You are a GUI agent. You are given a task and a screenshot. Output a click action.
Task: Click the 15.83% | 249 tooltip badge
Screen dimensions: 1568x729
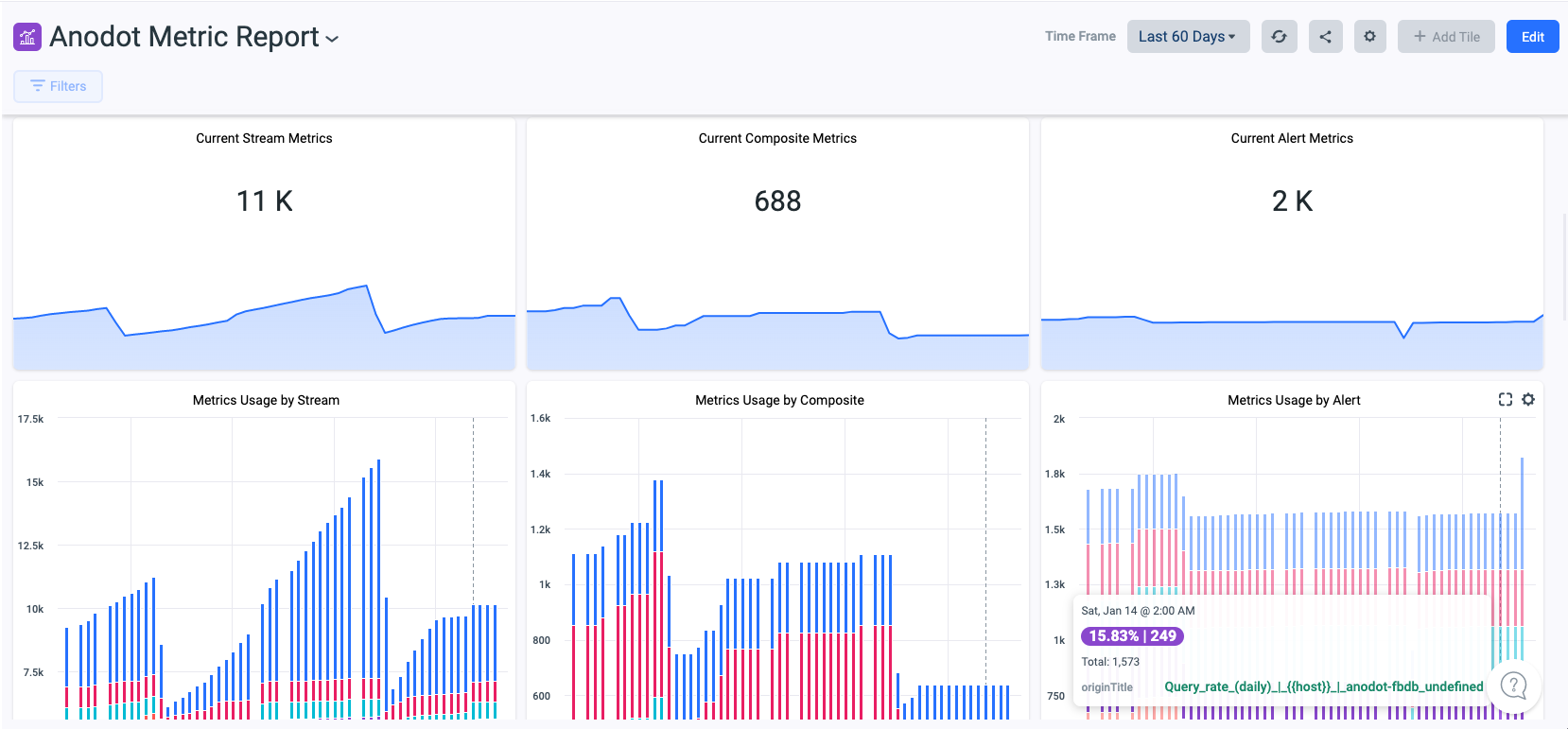tap(1132, 636)
